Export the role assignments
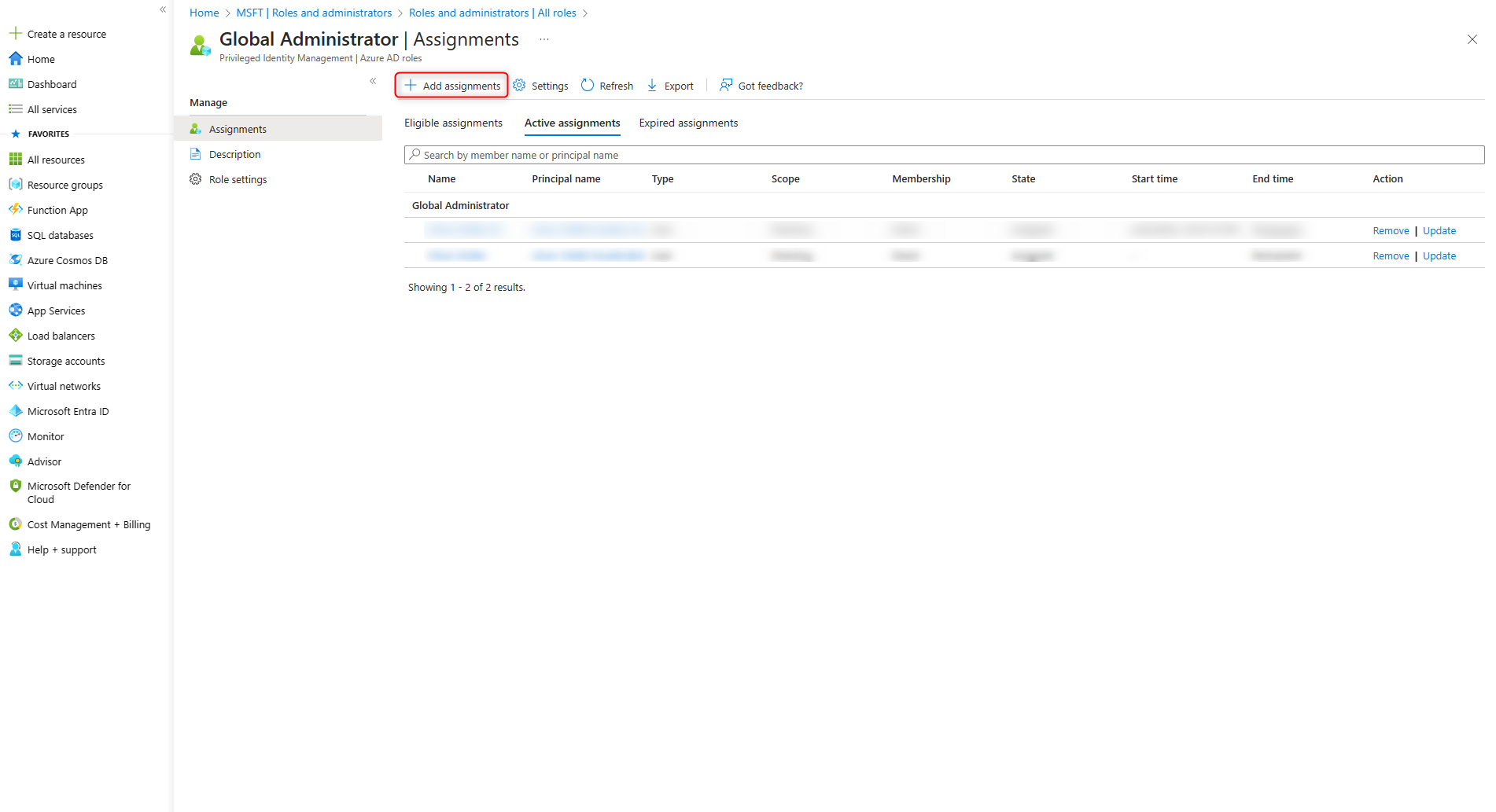The width and height of the screenshot is (1496, 812). [x=669, y=85]
